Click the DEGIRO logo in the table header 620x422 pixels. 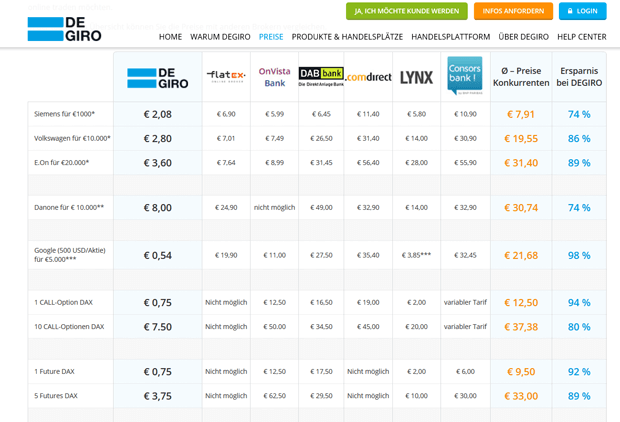pos(158,78)
